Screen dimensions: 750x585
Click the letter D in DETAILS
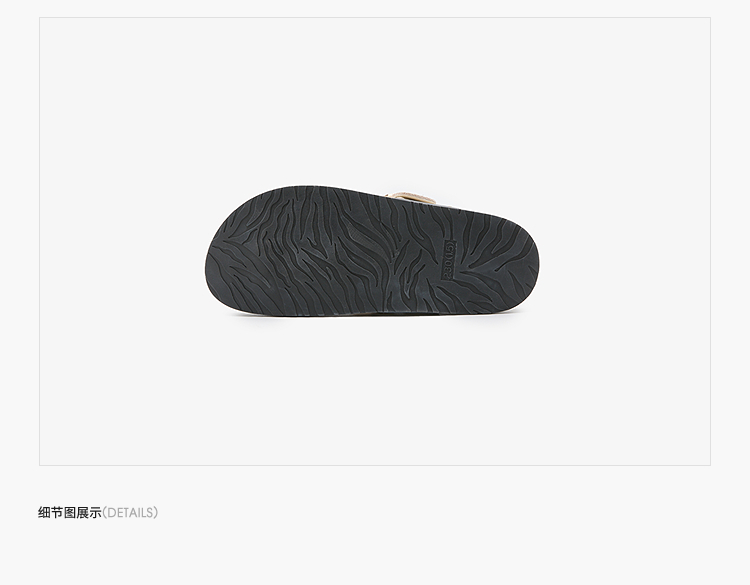[111, 513]
